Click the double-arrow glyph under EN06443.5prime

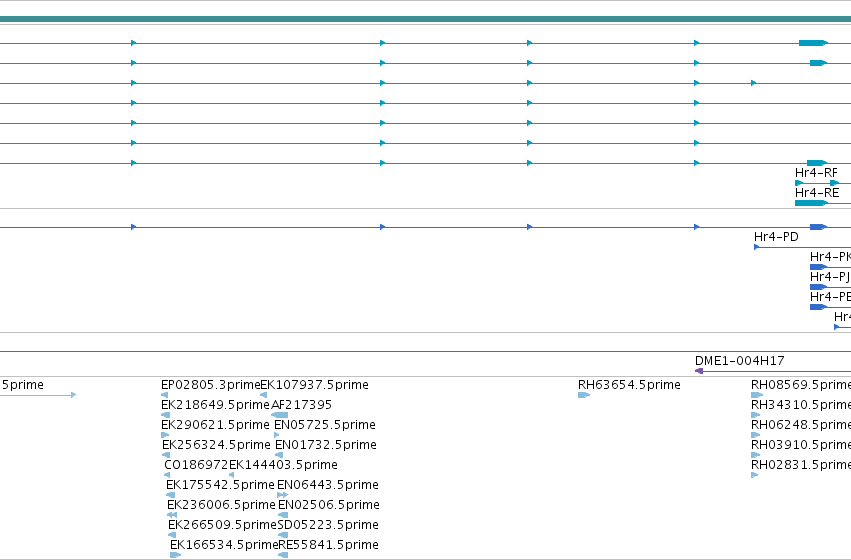(x=282, y=495)
